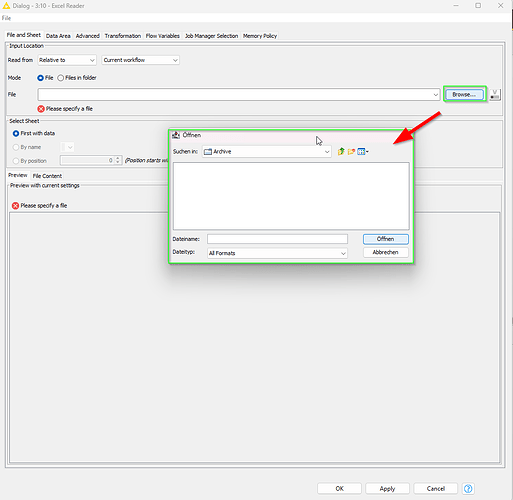Click the Dateiname input field
This screenshot has height=500, width=513.
(x=277, y=239)
